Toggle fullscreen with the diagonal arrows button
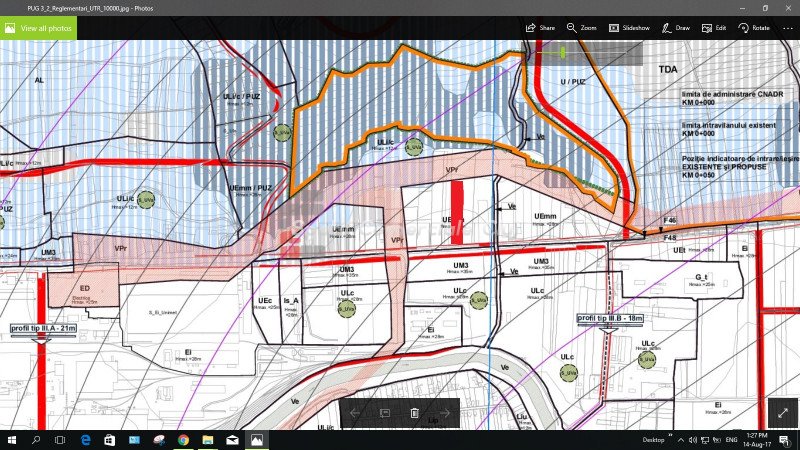 click(x=780, y=412)
